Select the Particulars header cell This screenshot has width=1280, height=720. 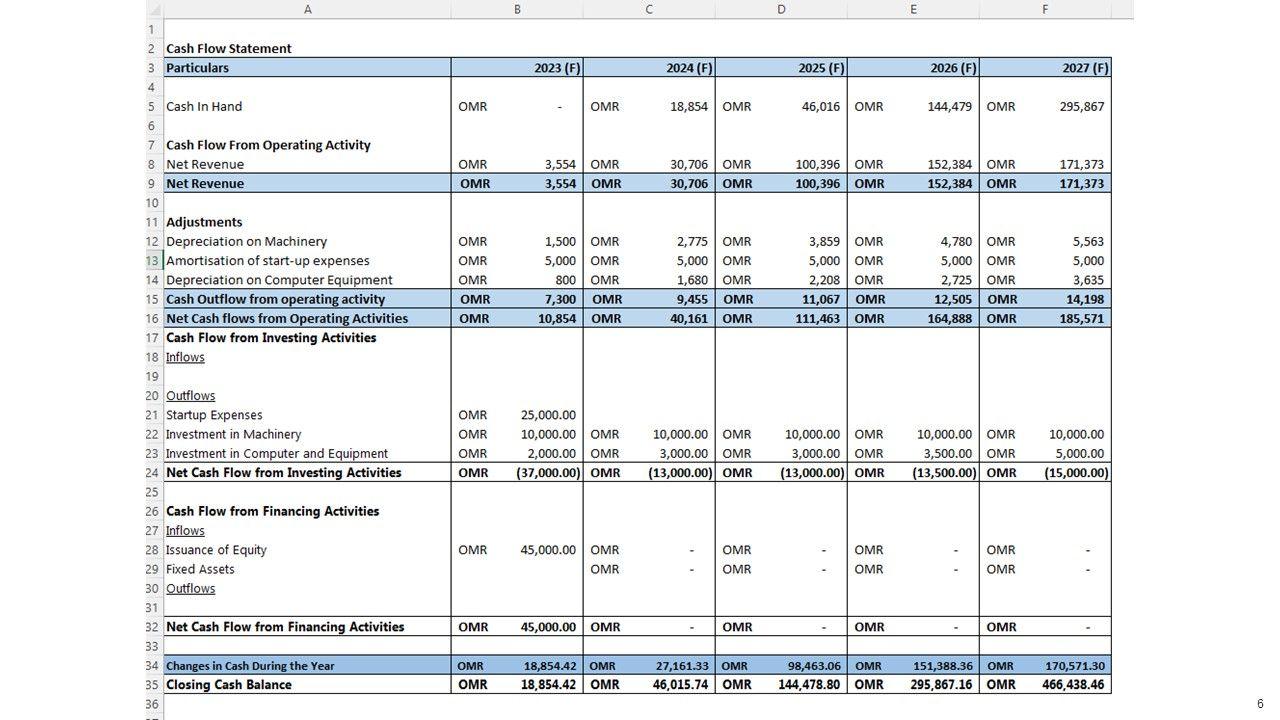[197, 68]
